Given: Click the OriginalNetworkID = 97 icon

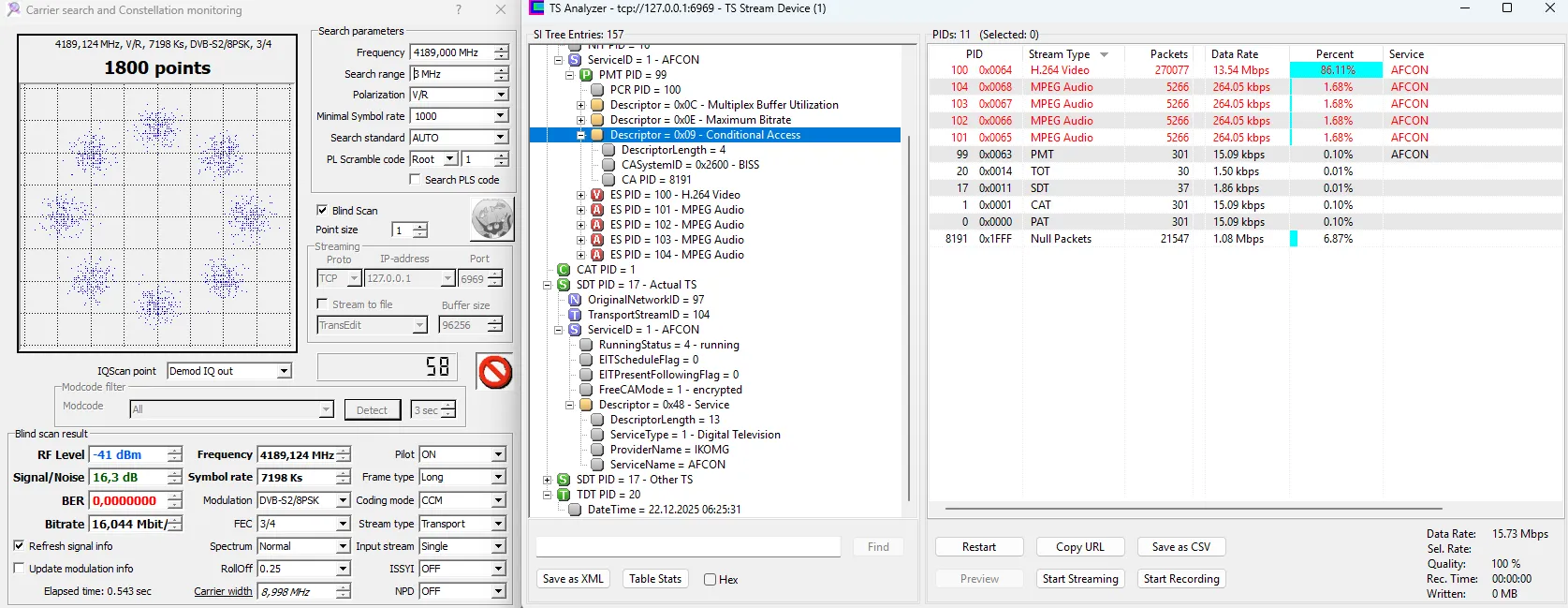Looking at the screenshot, I should [x=575, y=300].
